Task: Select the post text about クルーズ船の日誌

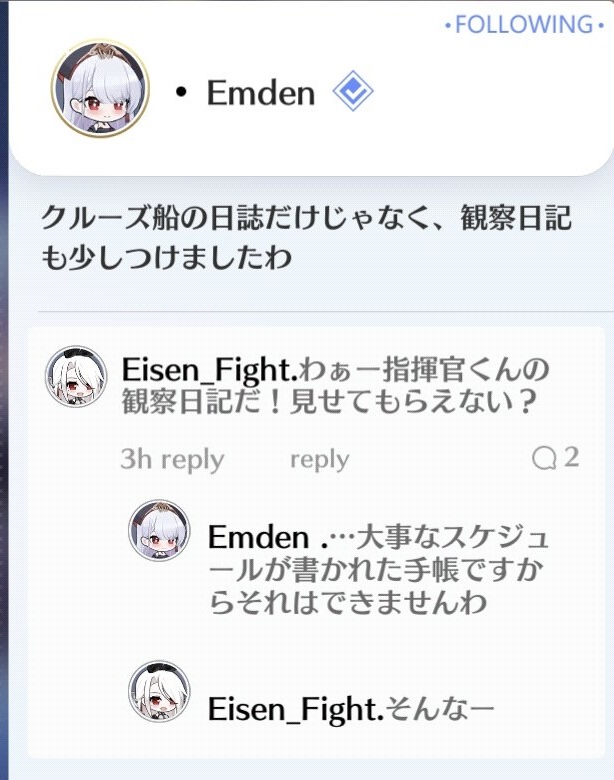Action: [306, 237]
